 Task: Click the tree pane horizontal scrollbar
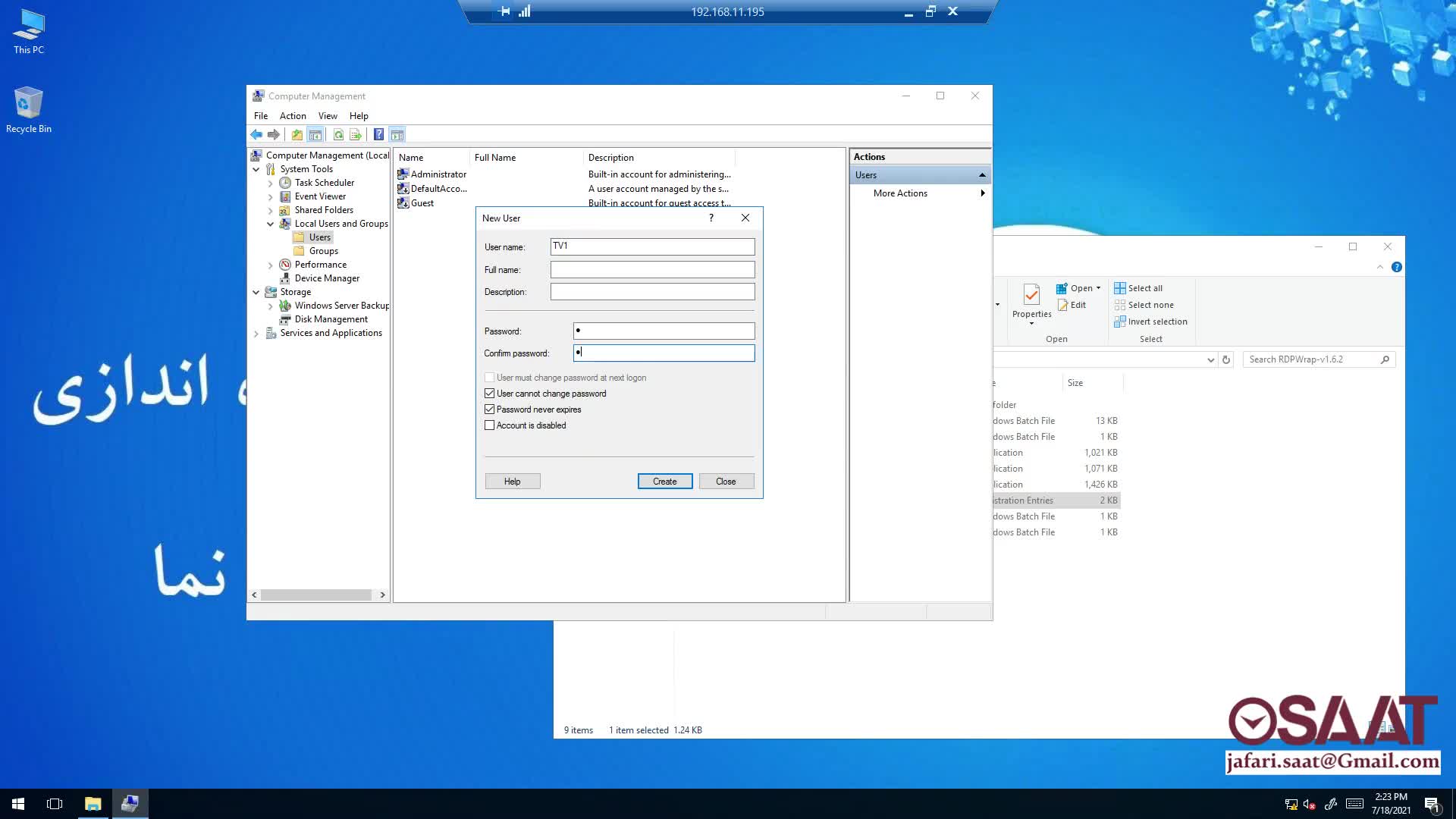[x=317, y=595]
